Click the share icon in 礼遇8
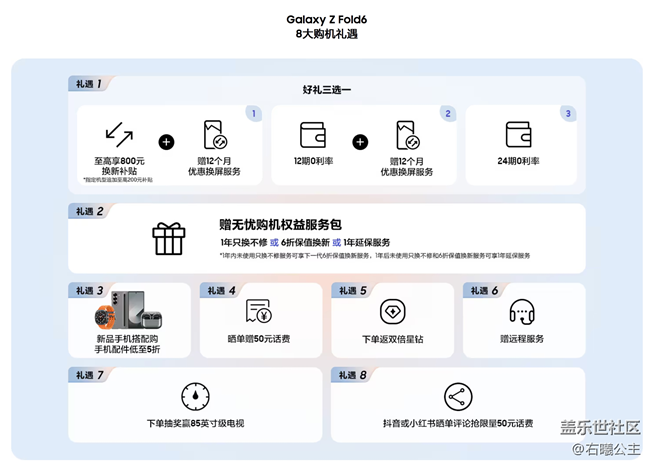Screen dimensions: 650x466 pyautogui.click(x=457, y=396)
